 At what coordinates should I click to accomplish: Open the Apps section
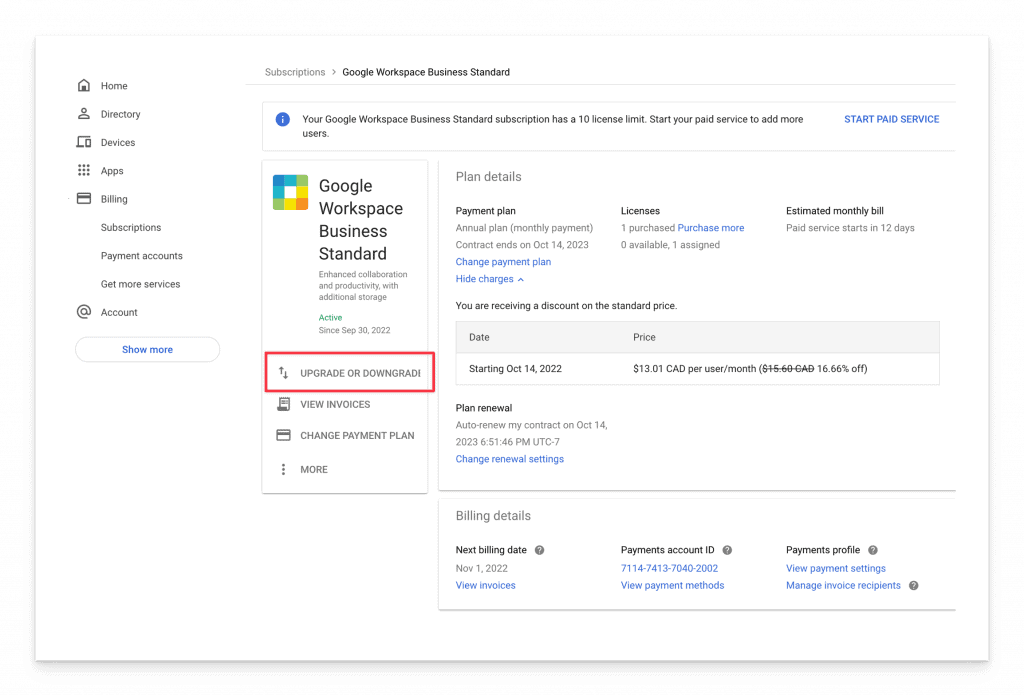[112, 171]
